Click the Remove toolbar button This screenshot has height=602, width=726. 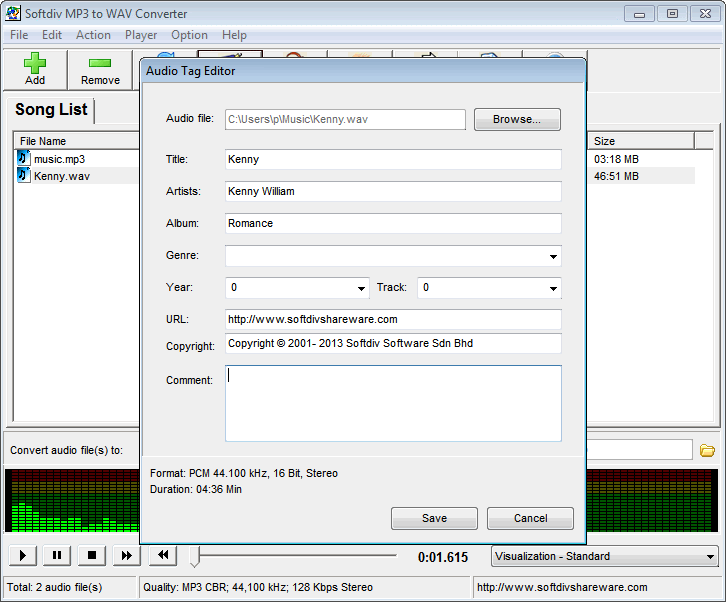[100, 69]
